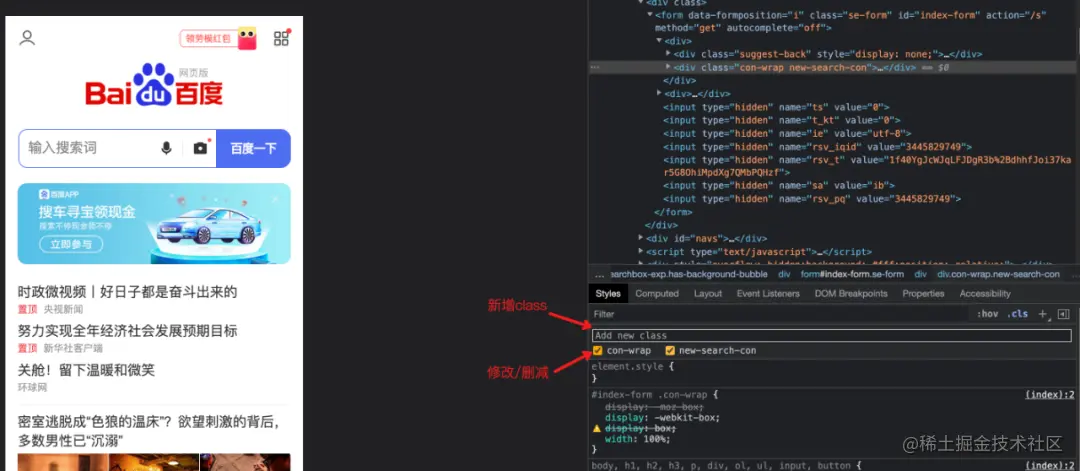This screenshot has width=1080, height=471.
Task: Click the ellipsis beside the selected con-wrap row
Action: (595, 67)
